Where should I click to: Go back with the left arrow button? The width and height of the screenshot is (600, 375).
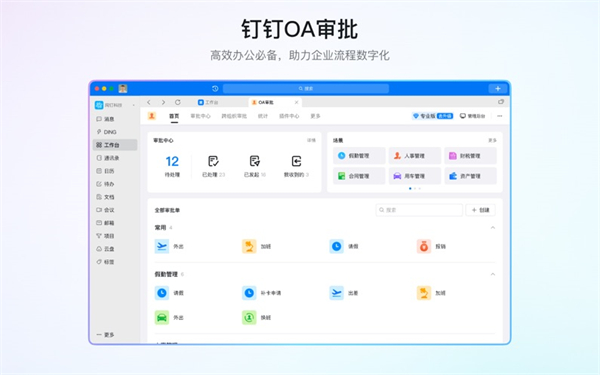click(x=149, y=102)
